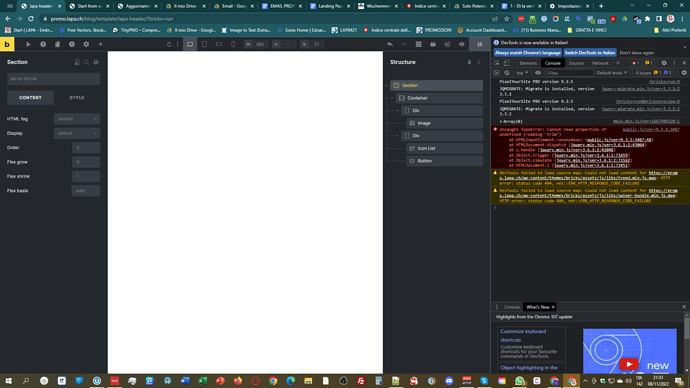The height and width of the screenshot is (388, 690).
Task: Open Bricks settings gear icon
Action: pos(86,44)
